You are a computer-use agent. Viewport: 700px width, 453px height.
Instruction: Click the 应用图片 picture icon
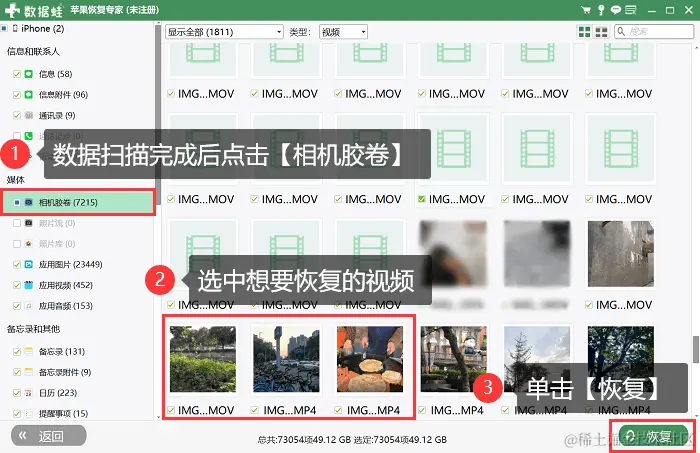[x=29, y=264]
